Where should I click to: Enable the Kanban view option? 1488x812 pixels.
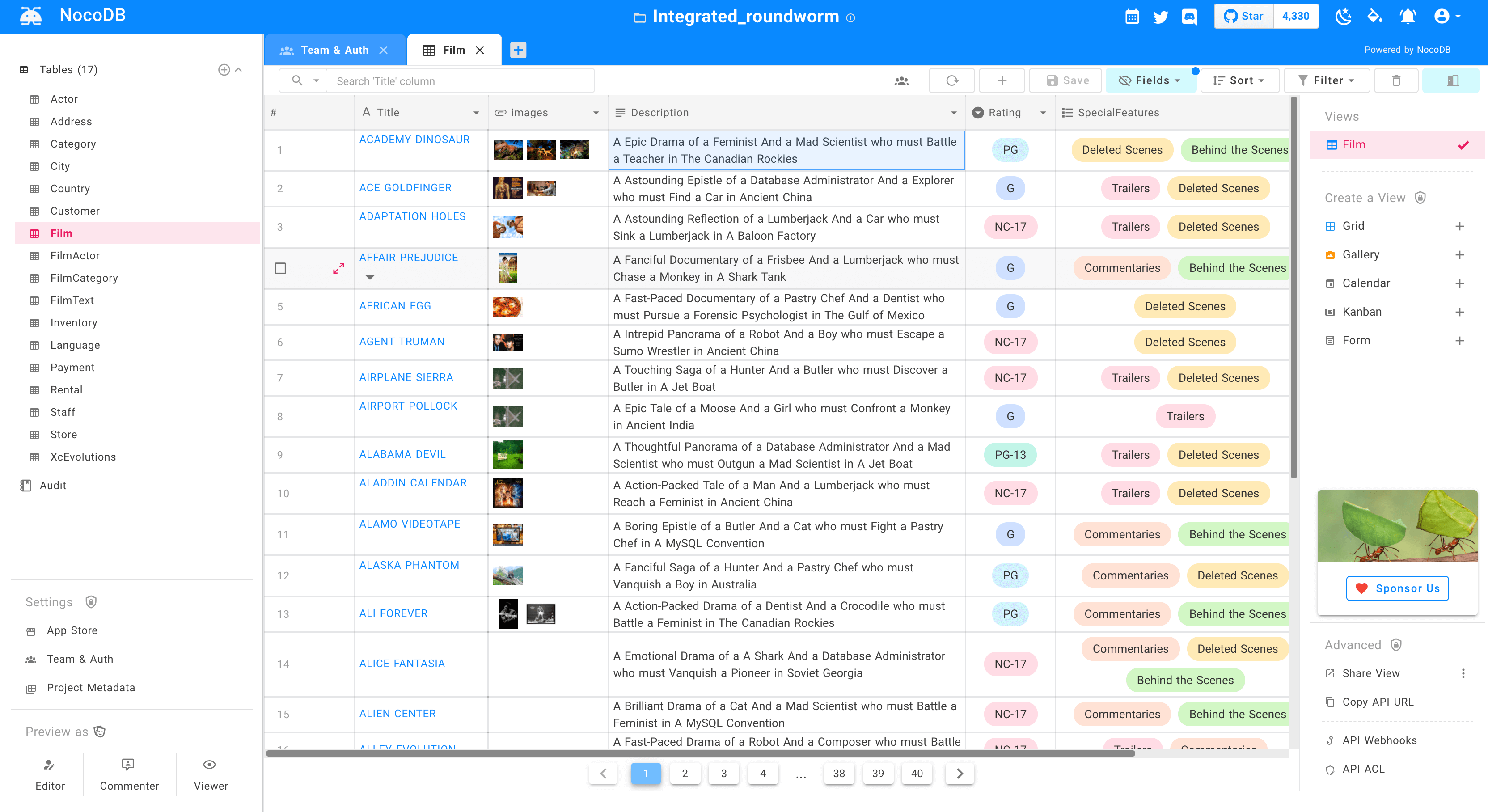pos(1460,312)
